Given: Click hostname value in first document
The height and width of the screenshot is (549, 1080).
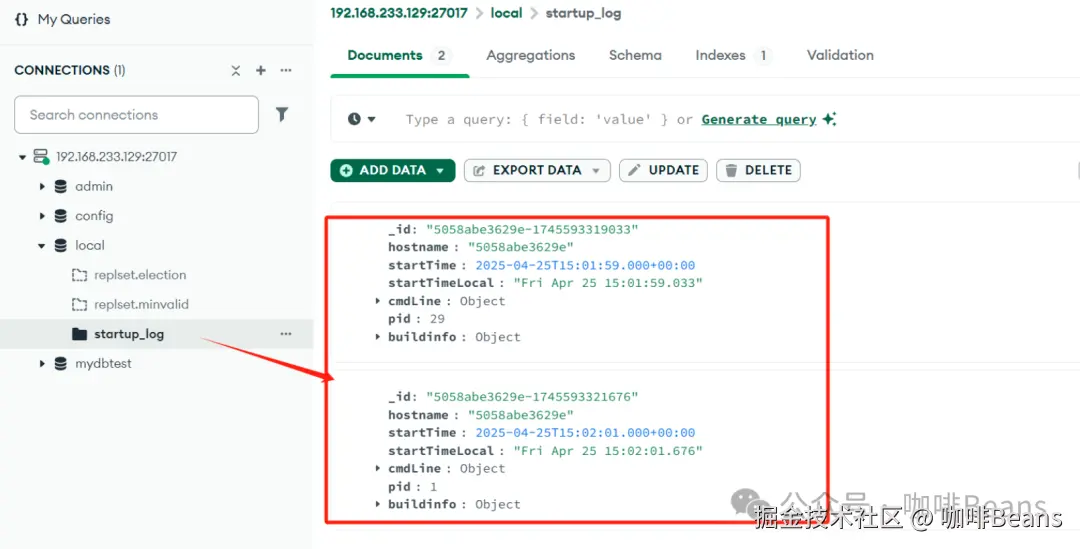Looking at the screenshot, I should point(521,247).
